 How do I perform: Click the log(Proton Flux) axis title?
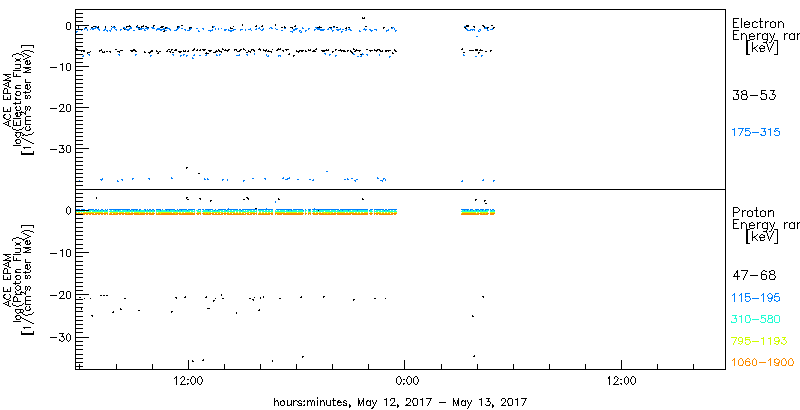point(18,279)
